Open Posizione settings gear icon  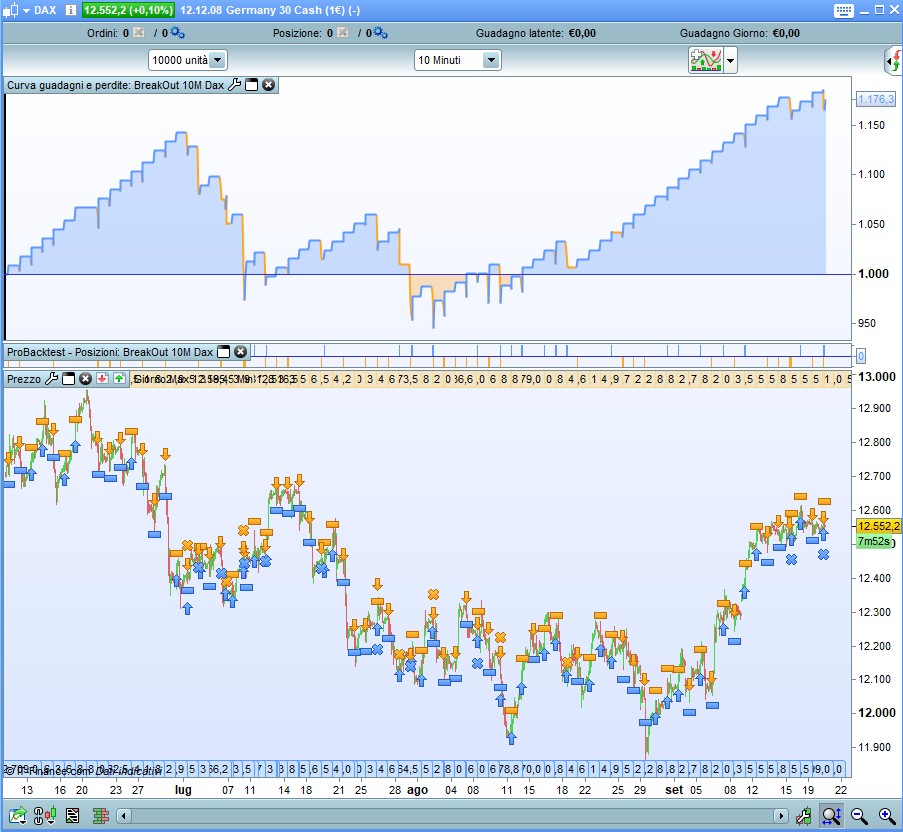(x=381, y=33)
